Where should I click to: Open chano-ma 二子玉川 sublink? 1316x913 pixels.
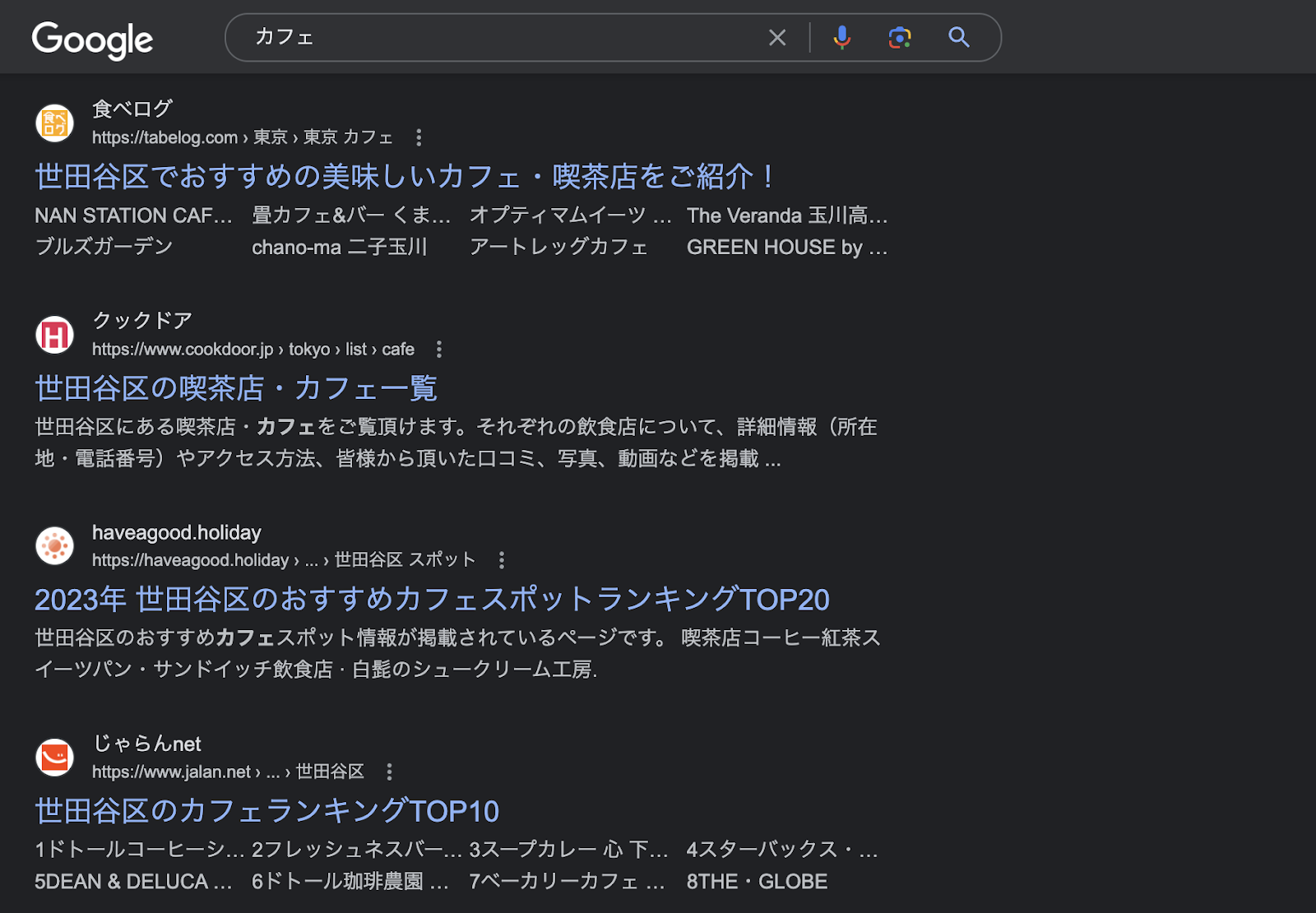tap(340, 247)
